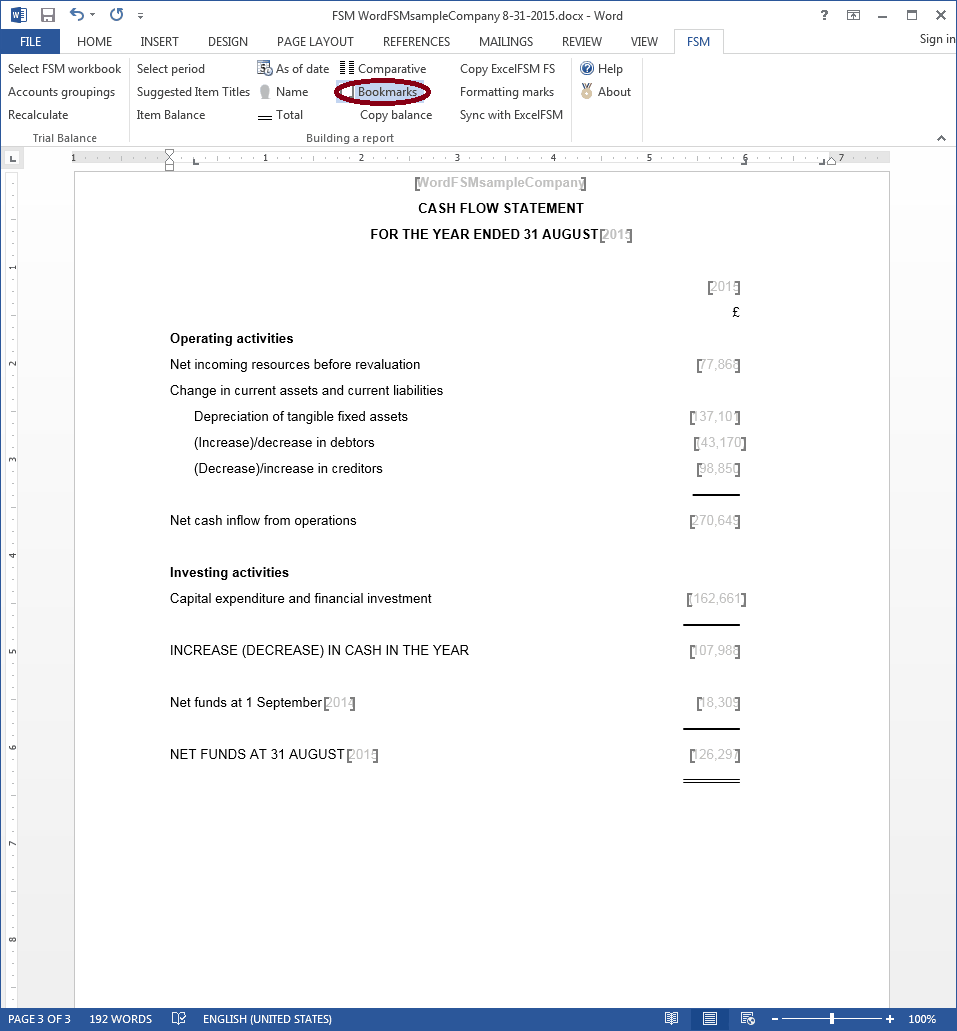Open FSM Help icon
957x1031 pixels.
tap(587, 68)
